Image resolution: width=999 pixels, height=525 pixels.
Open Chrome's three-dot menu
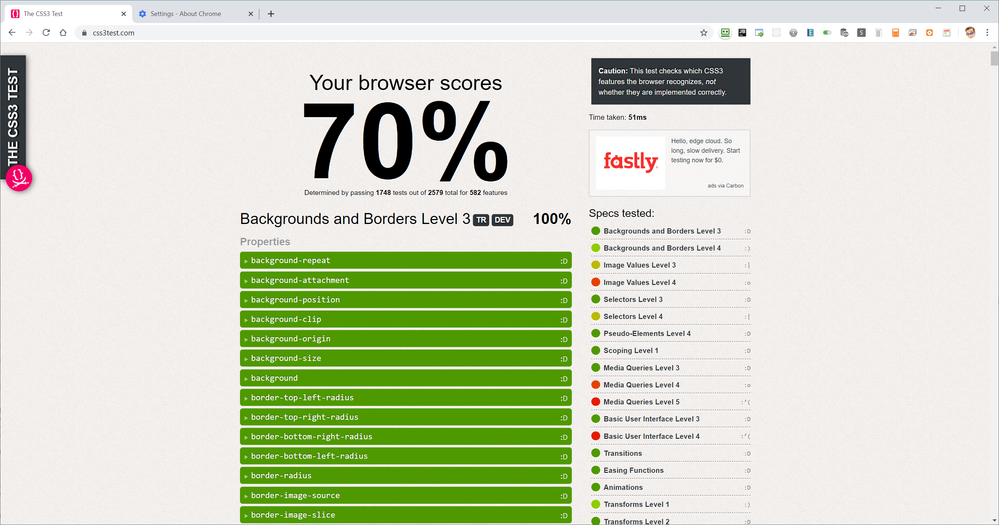[x=987, y=32]
